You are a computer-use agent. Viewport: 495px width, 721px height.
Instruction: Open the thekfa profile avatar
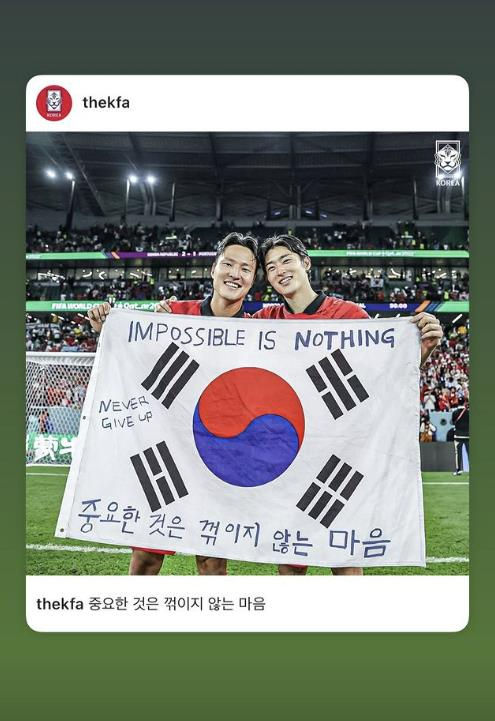click(x=54, y=103)
